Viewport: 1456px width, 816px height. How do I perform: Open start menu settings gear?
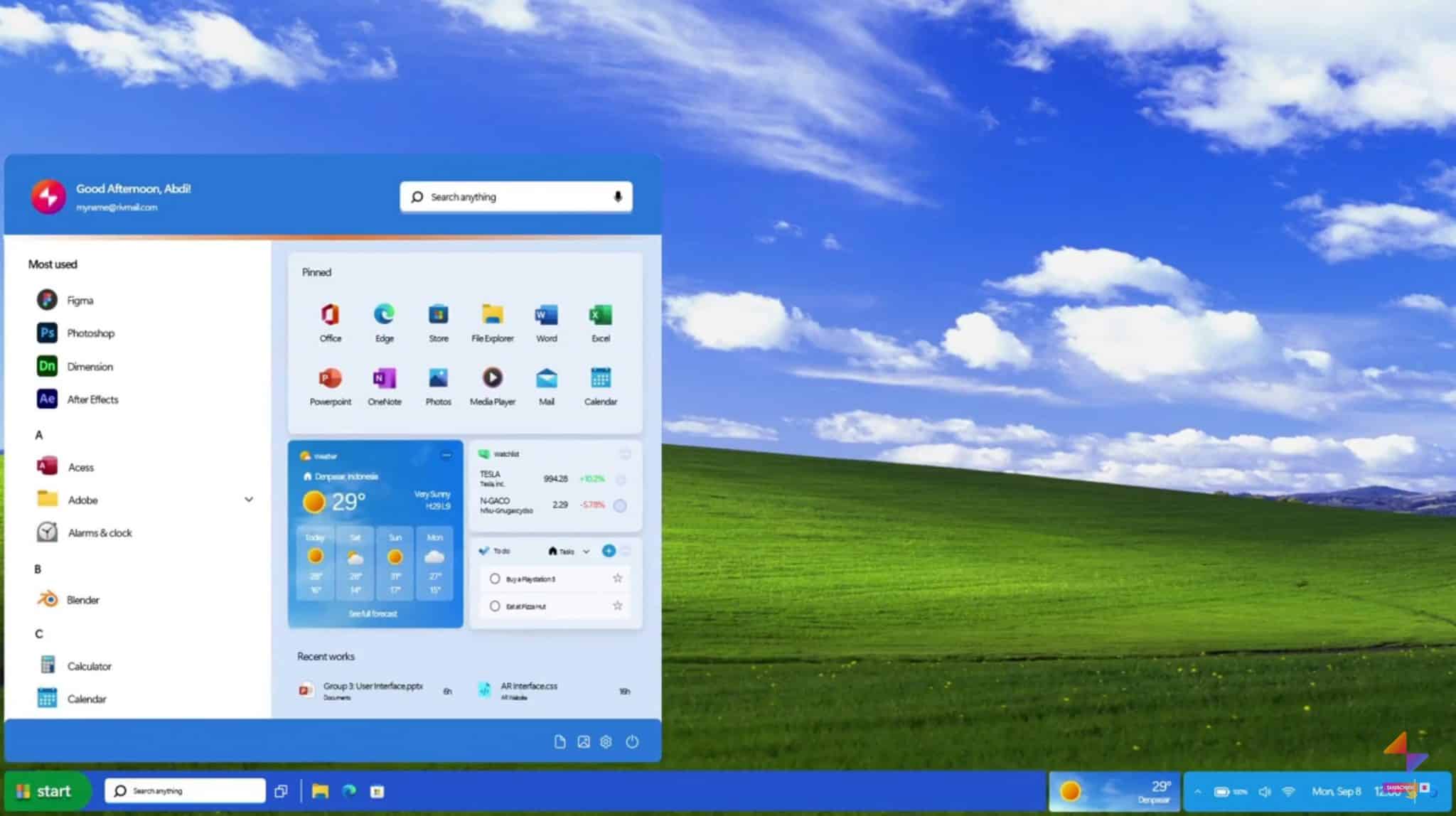606,741
